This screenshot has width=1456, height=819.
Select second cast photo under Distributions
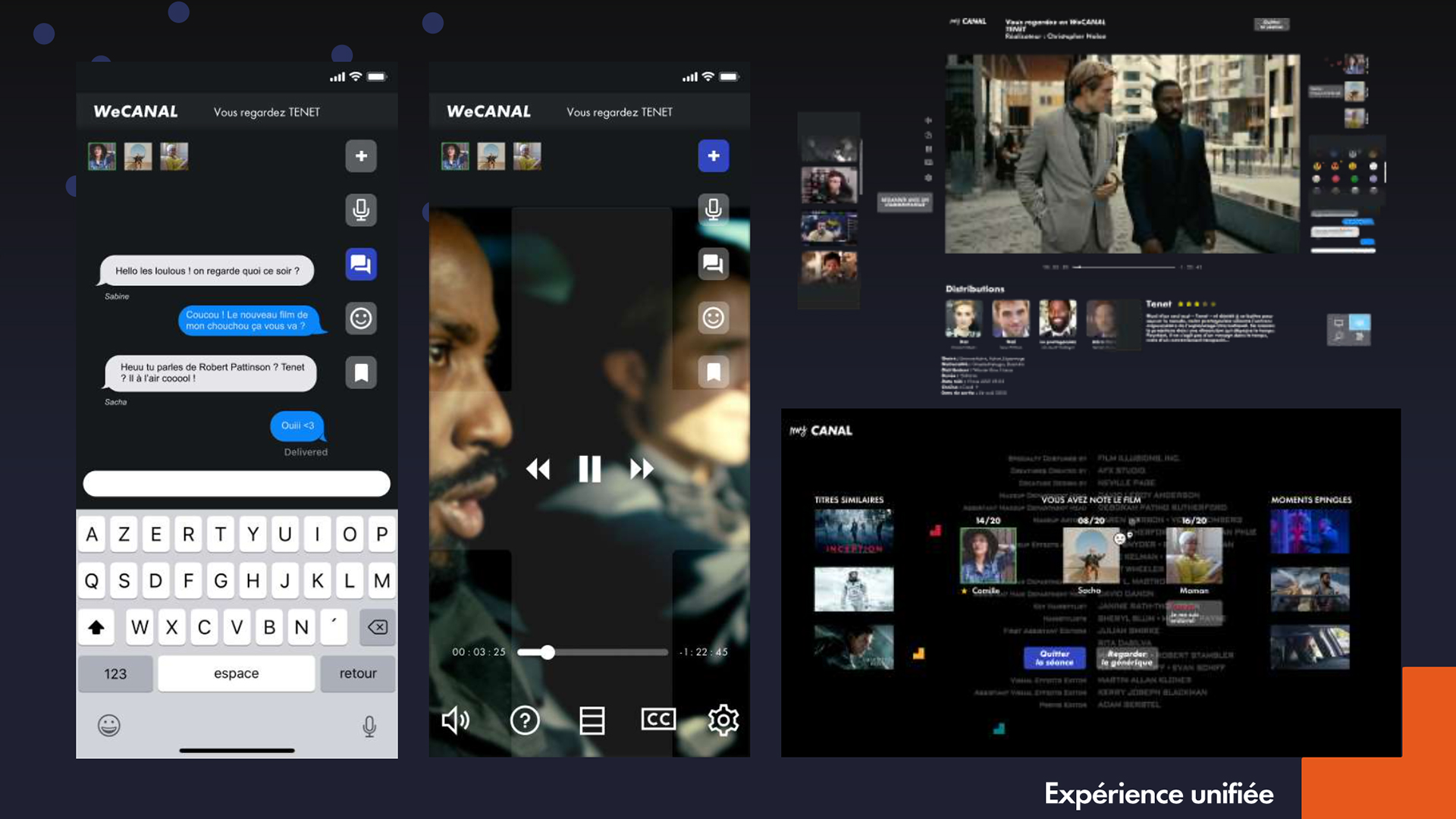[x=1011, y=318]
